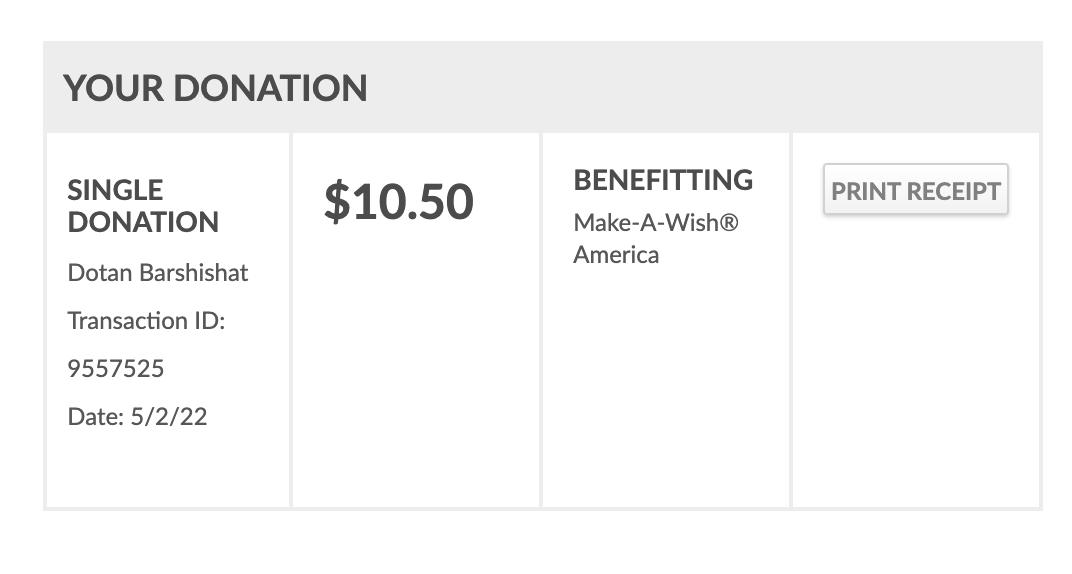Click the Your Donation heading
This screenshot has width=1072, height=574.
[215, 89]
